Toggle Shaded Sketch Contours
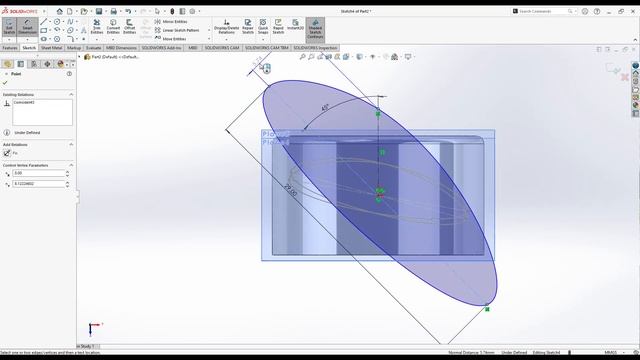The height and width of the screenshot is (360, 640). coord(315,29)
